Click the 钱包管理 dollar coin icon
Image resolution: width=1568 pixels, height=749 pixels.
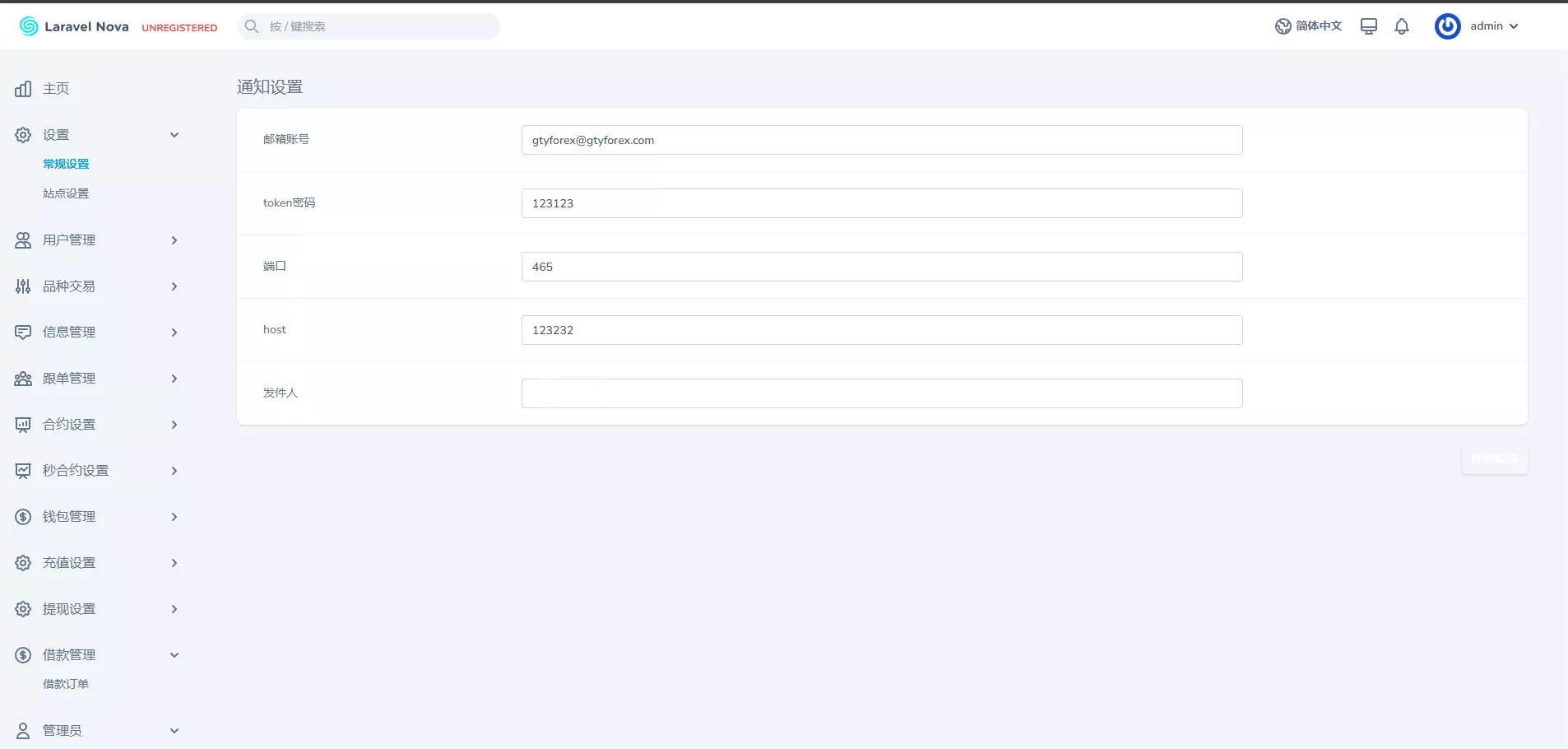click(x=23, y=517)
